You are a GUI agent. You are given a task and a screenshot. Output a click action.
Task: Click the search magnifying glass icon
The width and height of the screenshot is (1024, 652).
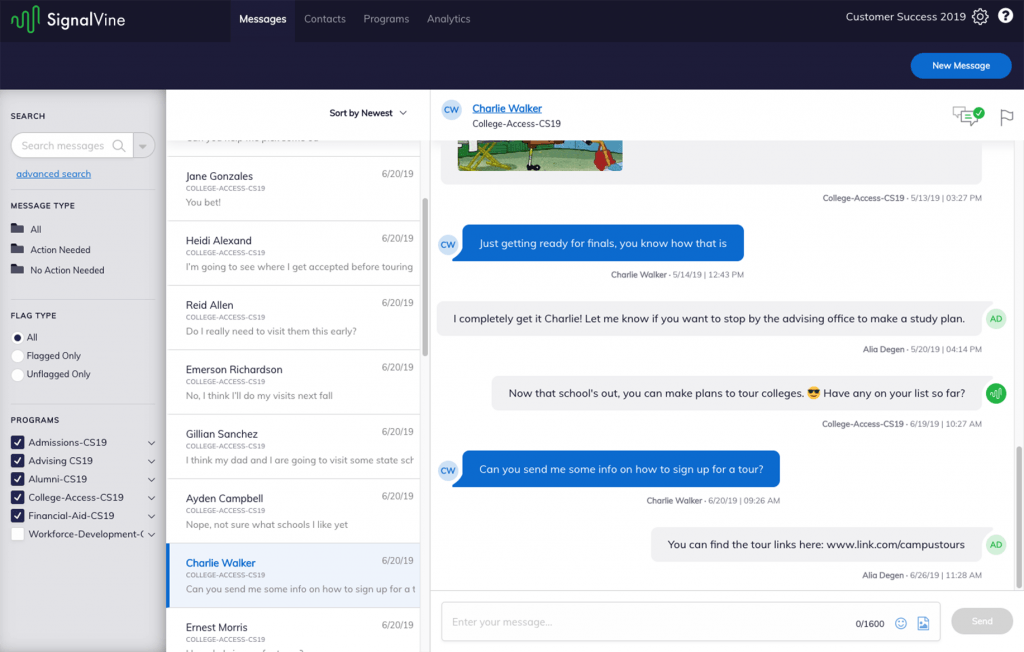pyautogui.click(x=119, y=146)
